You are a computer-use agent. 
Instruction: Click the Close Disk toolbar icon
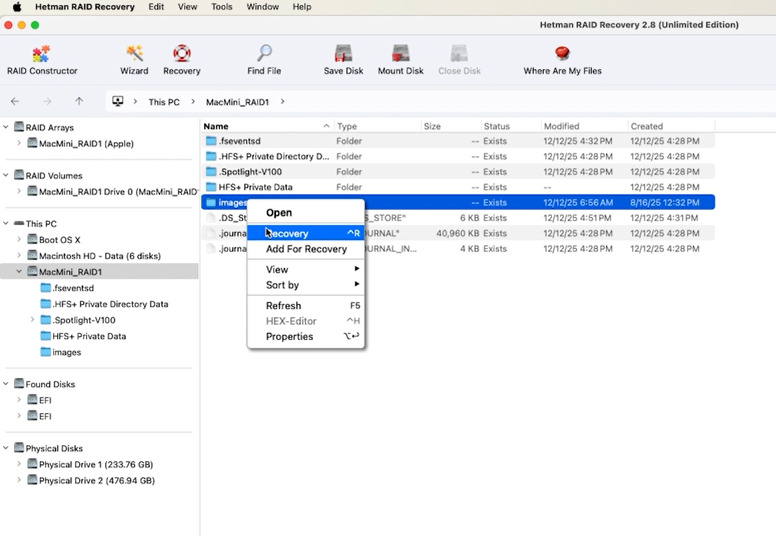tap(459, 53)
